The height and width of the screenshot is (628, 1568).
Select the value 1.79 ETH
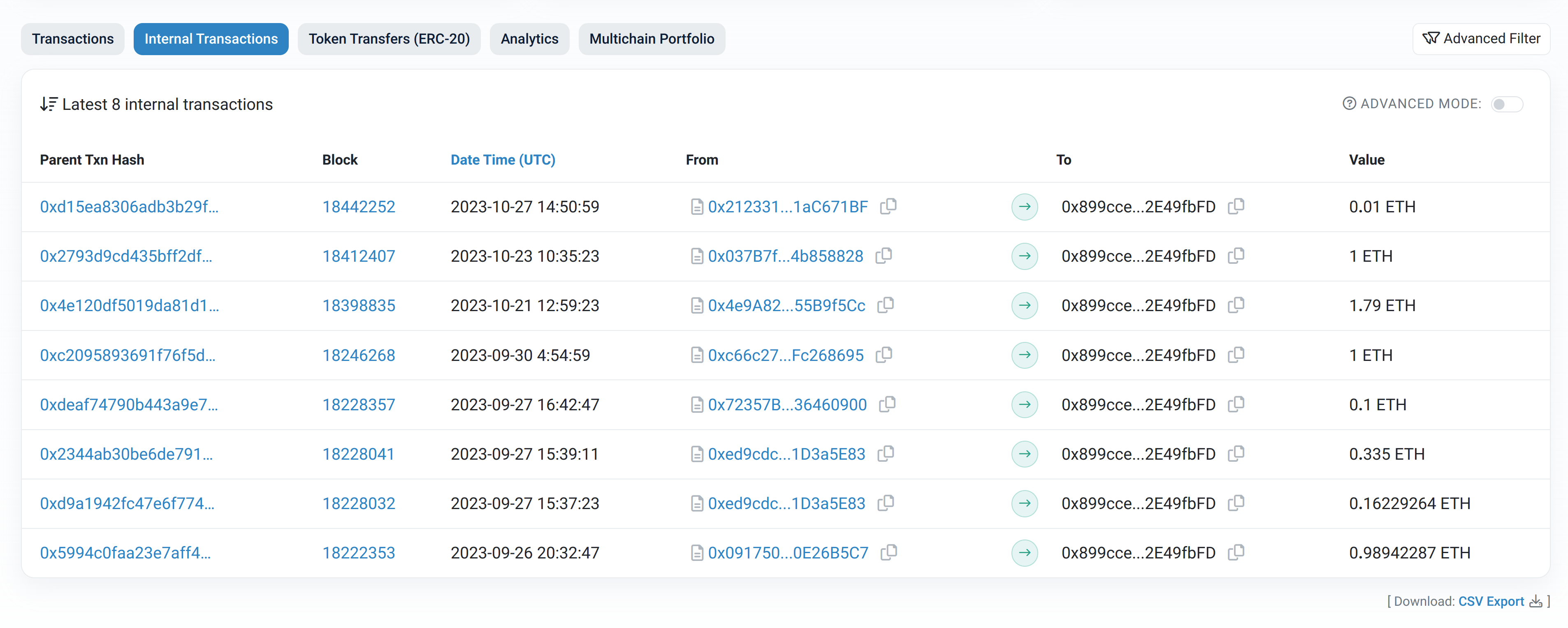[1382, 305]
